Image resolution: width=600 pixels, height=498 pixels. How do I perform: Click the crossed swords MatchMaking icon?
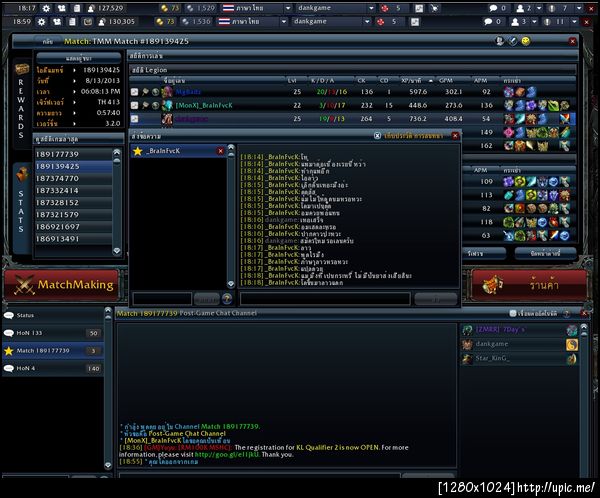click(24, 285)
